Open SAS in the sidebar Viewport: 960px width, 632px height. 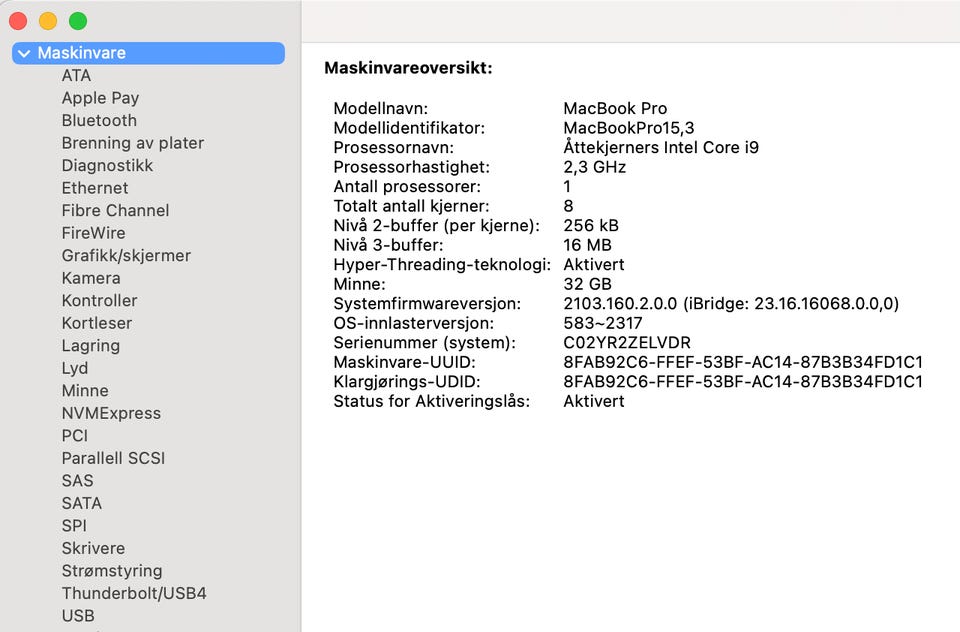tap(78, 481)
